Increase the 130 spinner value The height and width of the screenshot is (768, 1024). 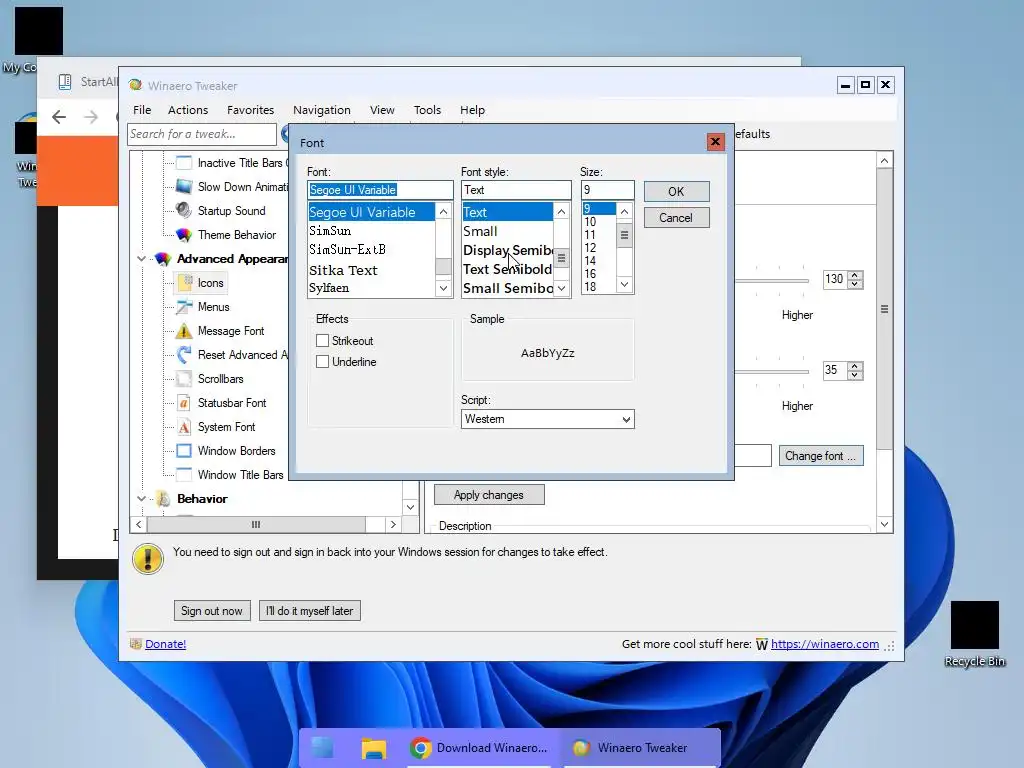(854, 275)
